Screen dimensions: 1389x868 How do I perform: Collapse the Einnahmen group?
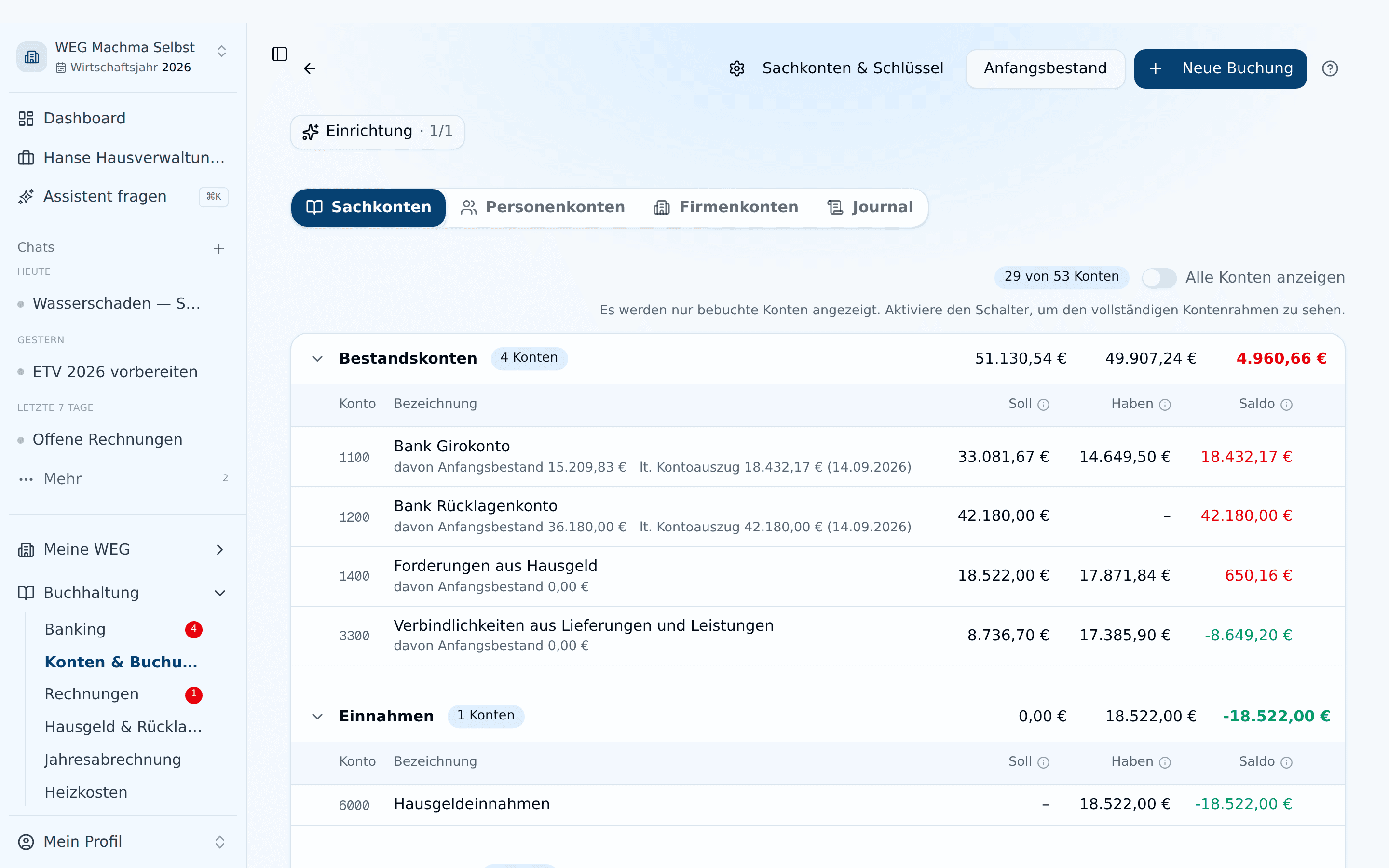coord(317,717)
